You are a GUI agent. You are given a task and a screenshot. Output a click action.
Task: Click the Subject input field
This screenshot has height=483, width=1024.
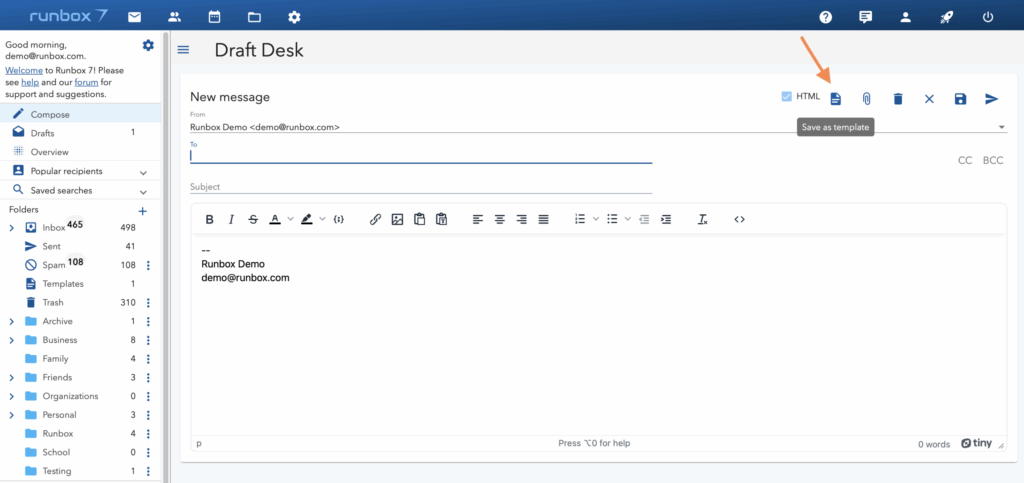(x=421, y=187)
